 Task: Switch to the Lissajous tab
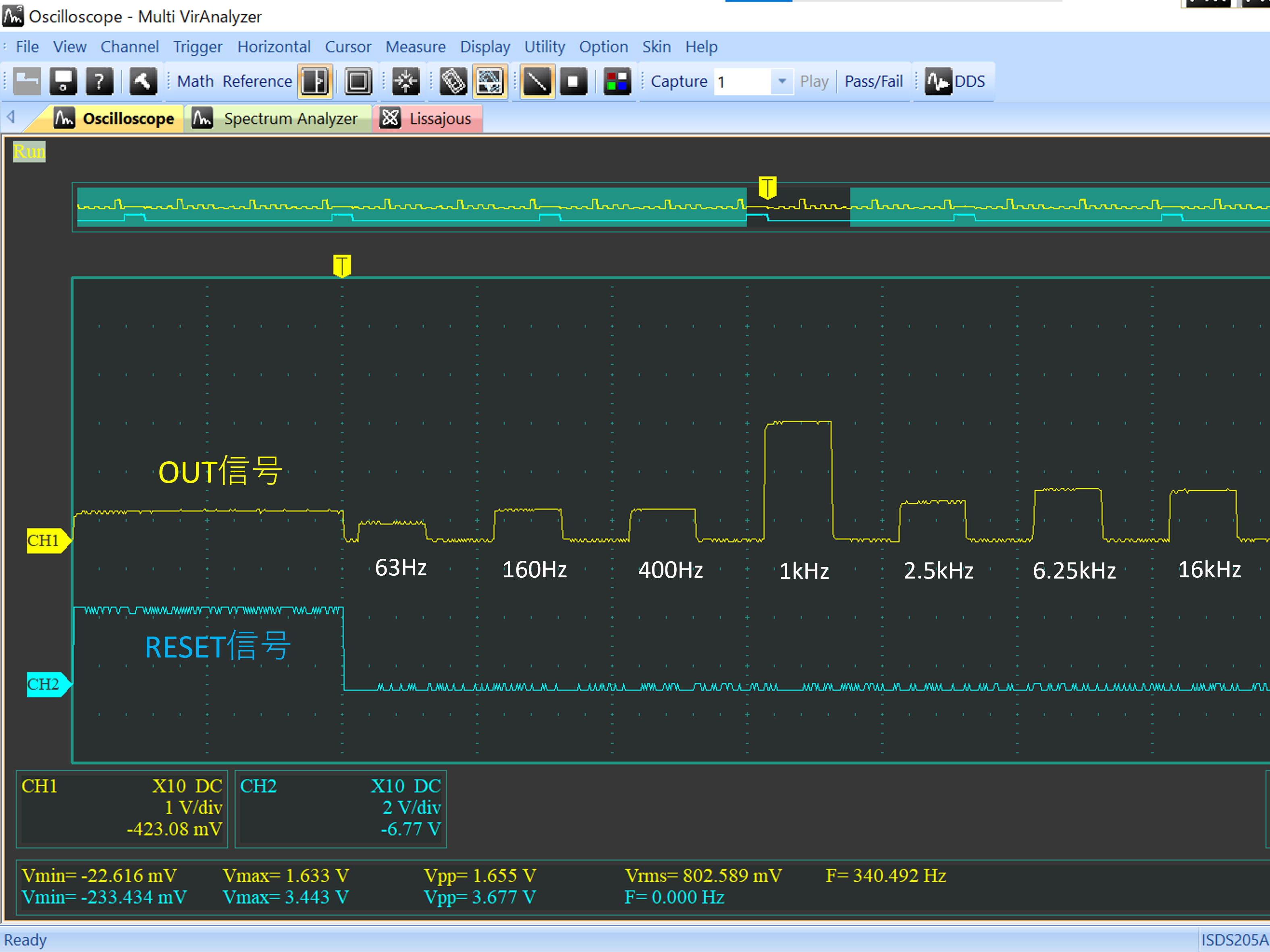428,119
